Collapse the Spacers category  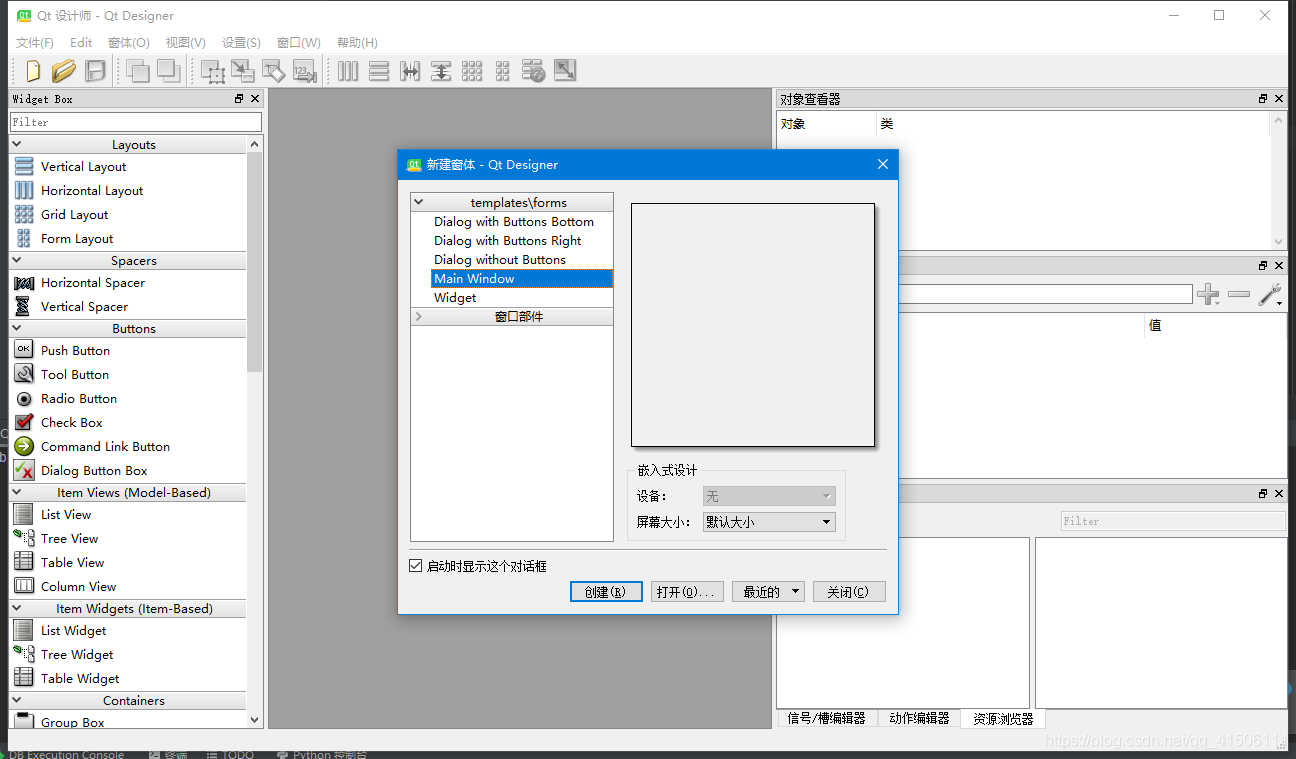click(17, 261)
